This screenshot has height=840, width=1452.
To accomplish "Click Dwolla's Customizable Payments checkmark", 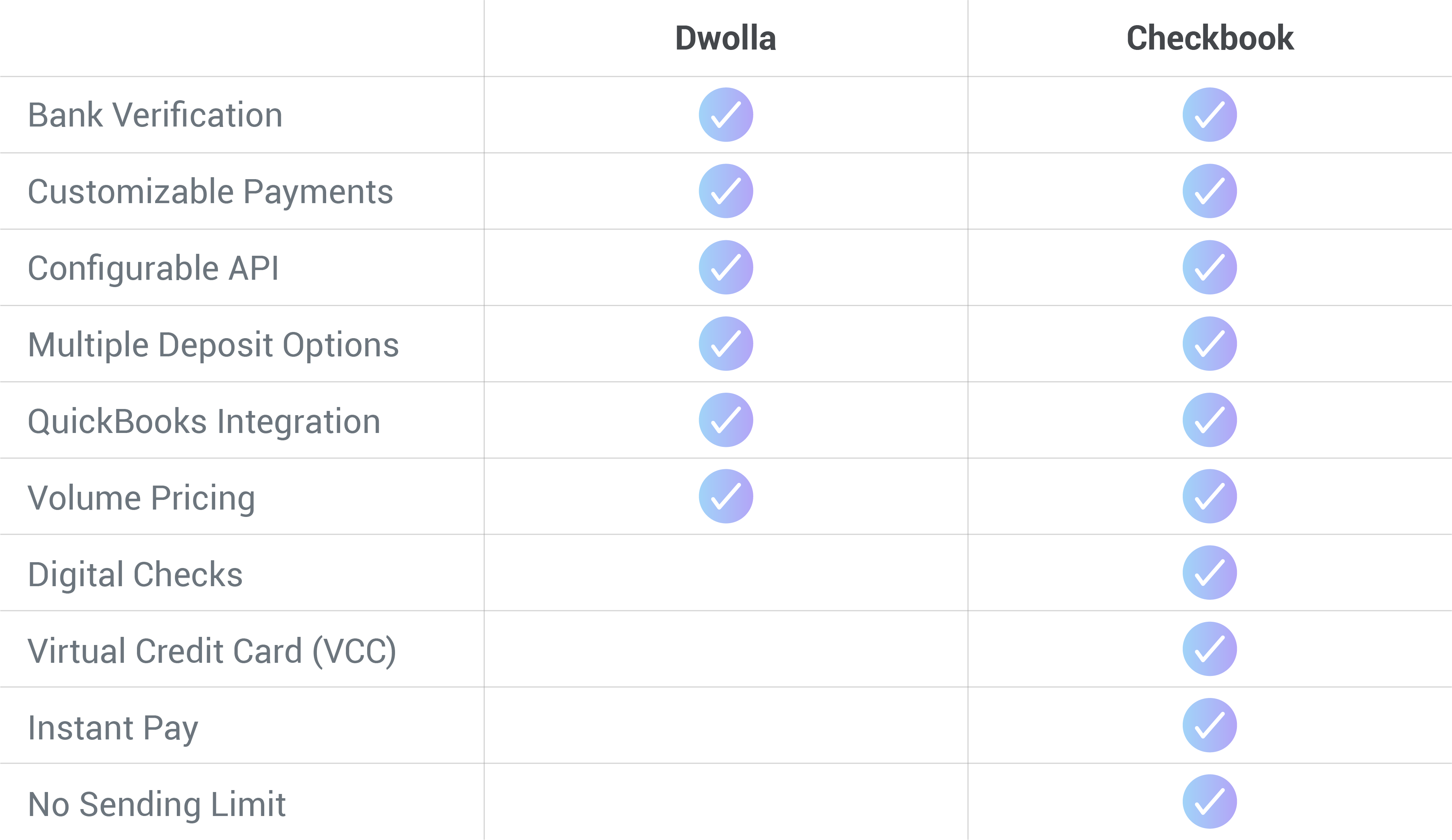I will pyautogui.click(x=726, y=191).
